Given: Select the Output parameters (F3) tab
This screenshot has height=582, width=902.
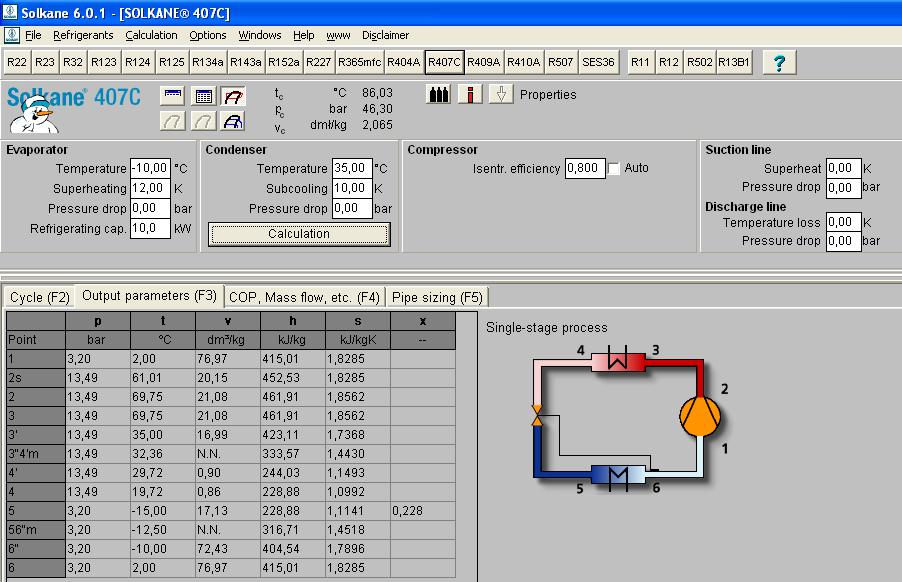Looking at the screenshot, I should pos(150,296).
